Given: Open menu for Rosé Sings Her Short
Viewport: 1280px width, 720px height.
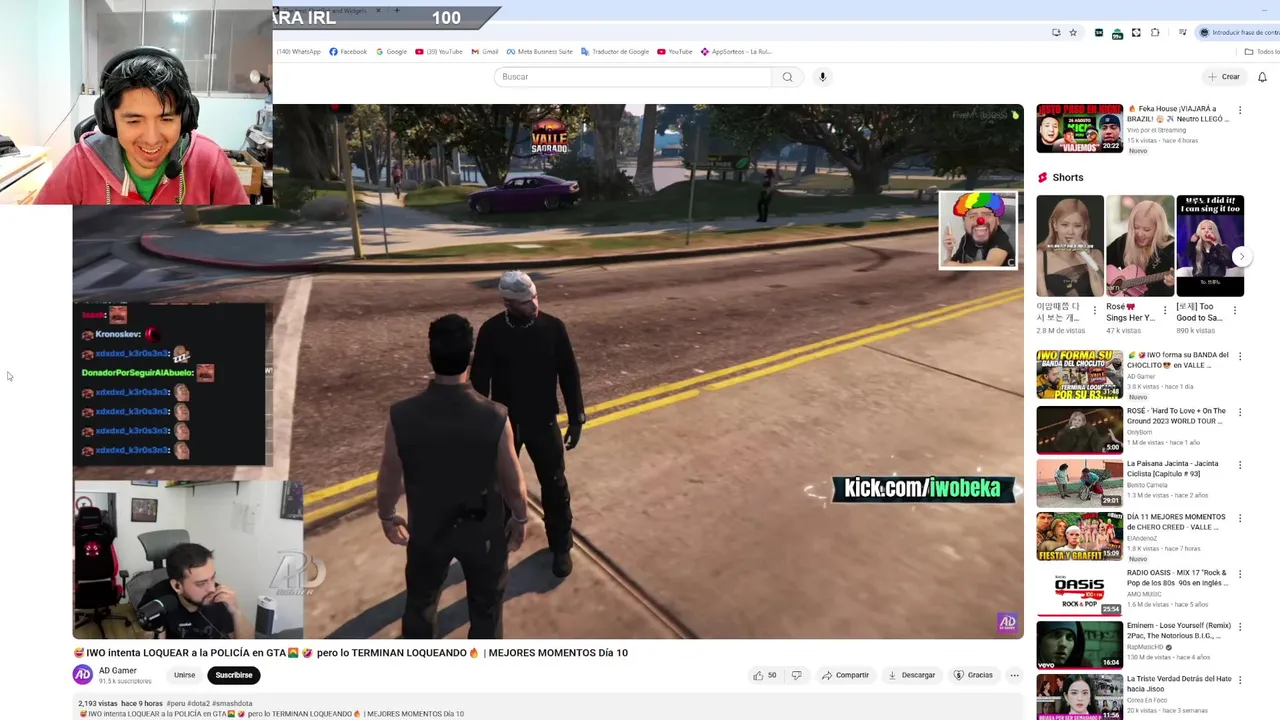Looking at the screenshot, I should [1164, 310].
